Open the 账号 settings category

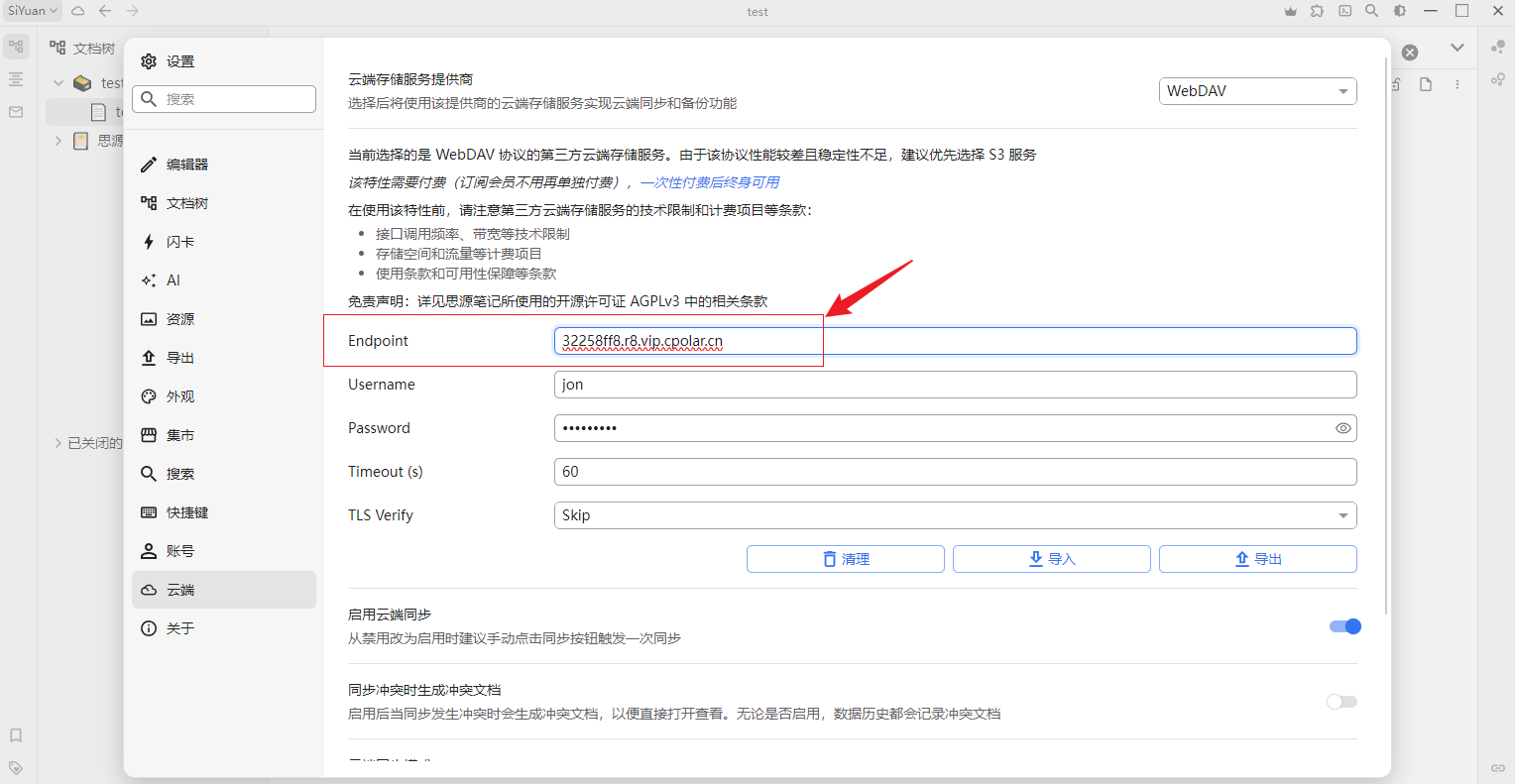point(224,551)
